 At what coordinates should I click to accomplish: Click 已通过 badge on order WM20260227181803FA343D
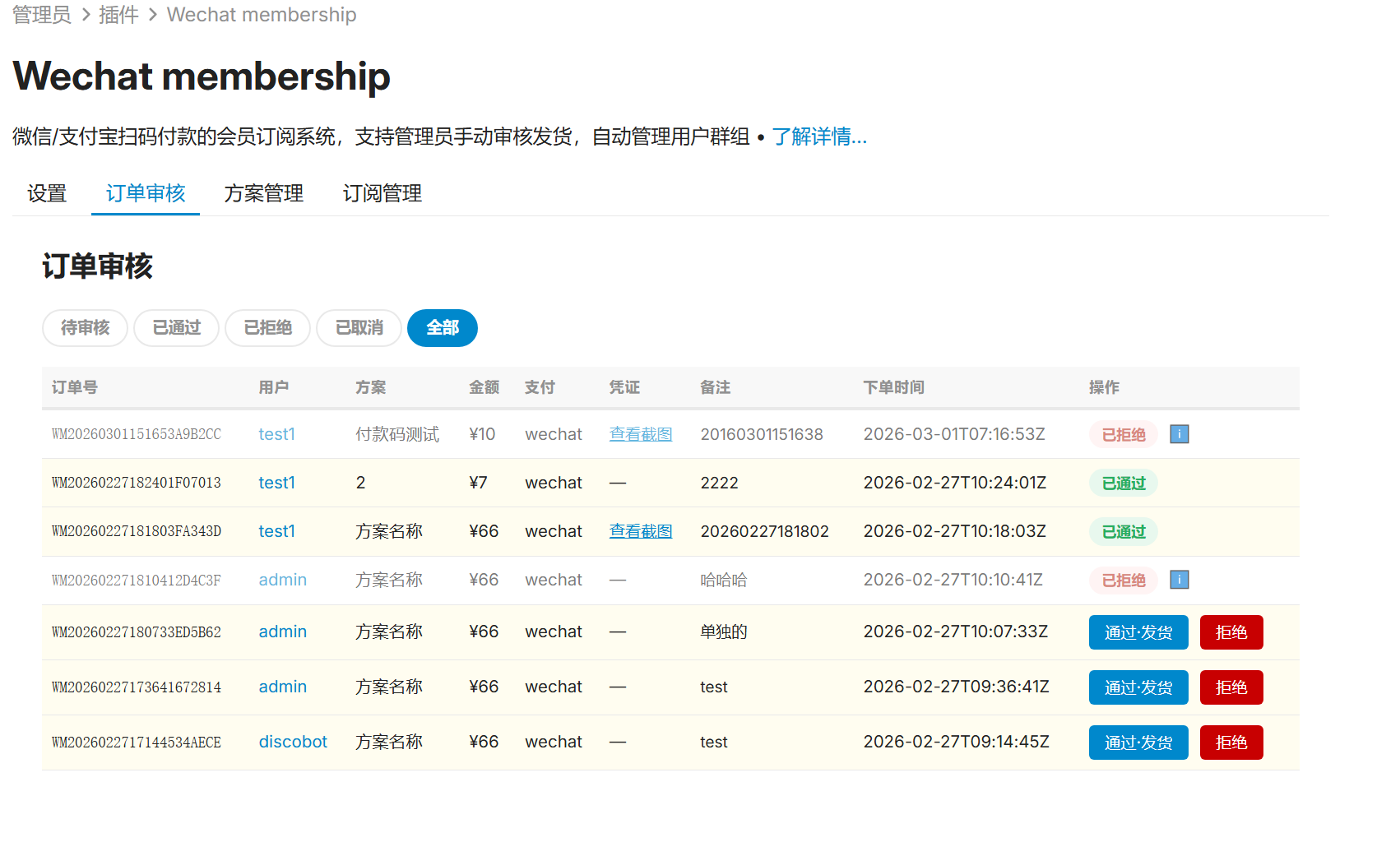tap(1124, 531)
